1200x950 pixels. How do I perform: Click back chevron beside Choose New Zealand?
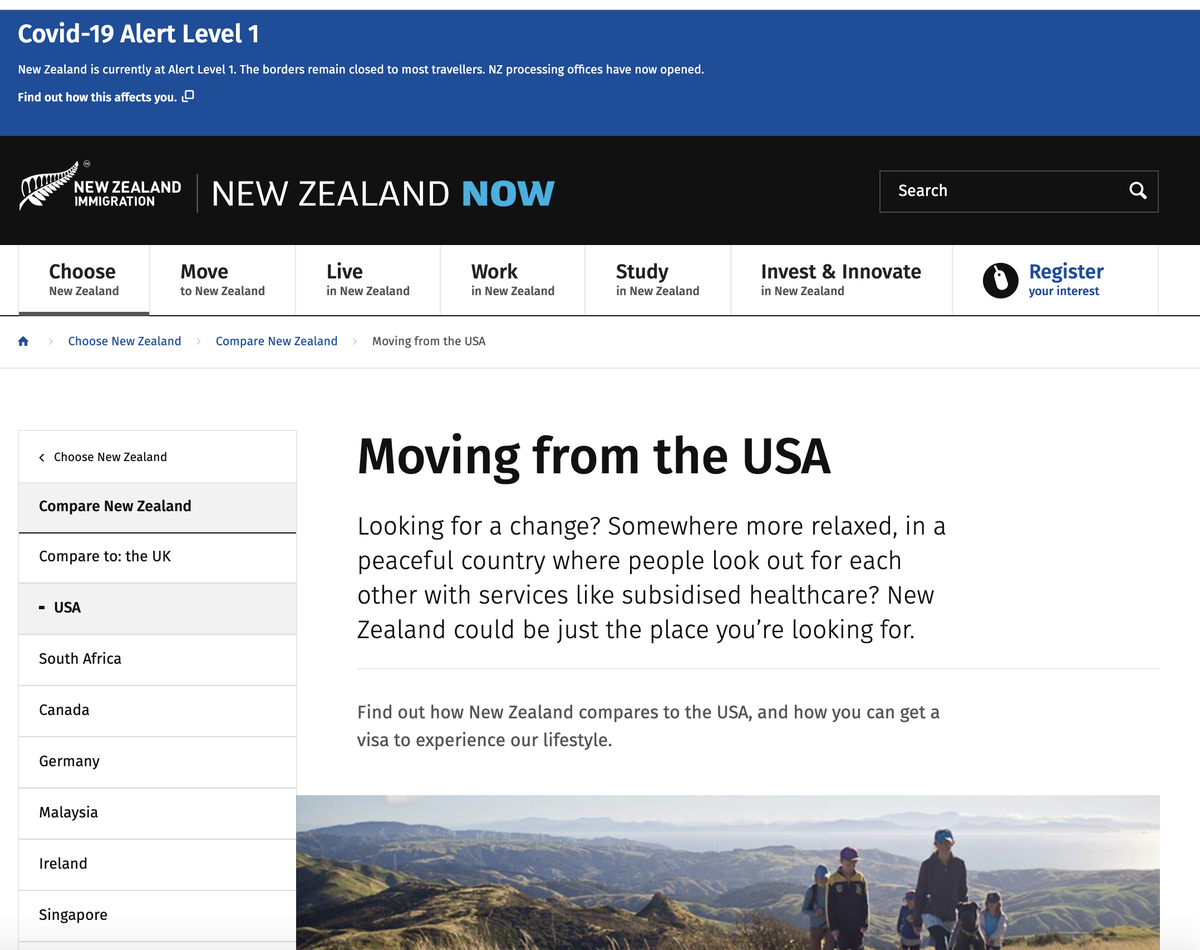(42, 458)
